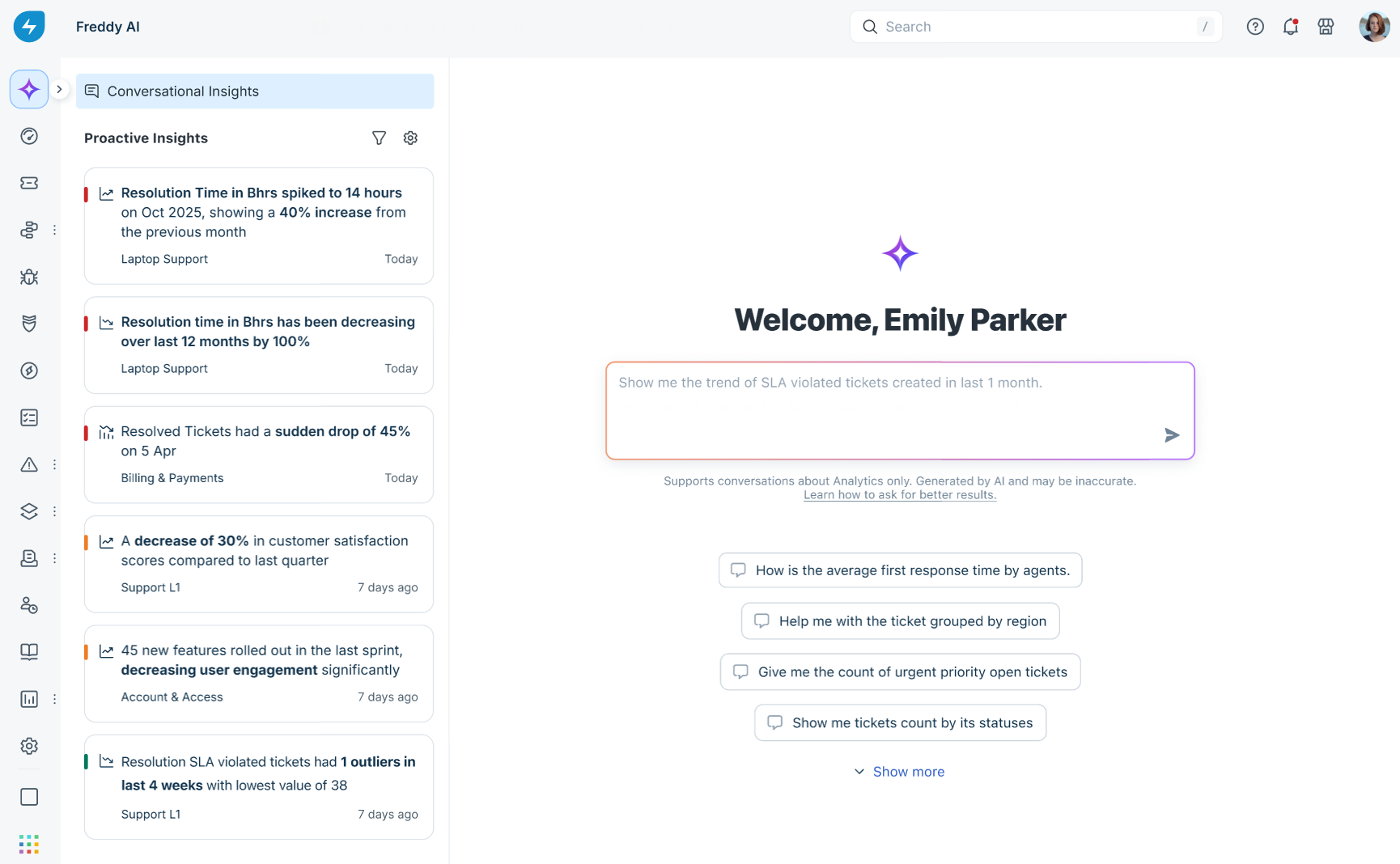This screenshot has height=864, width=1400.
Task: Click the Freddy AI title in header
Action: point(108,27)
